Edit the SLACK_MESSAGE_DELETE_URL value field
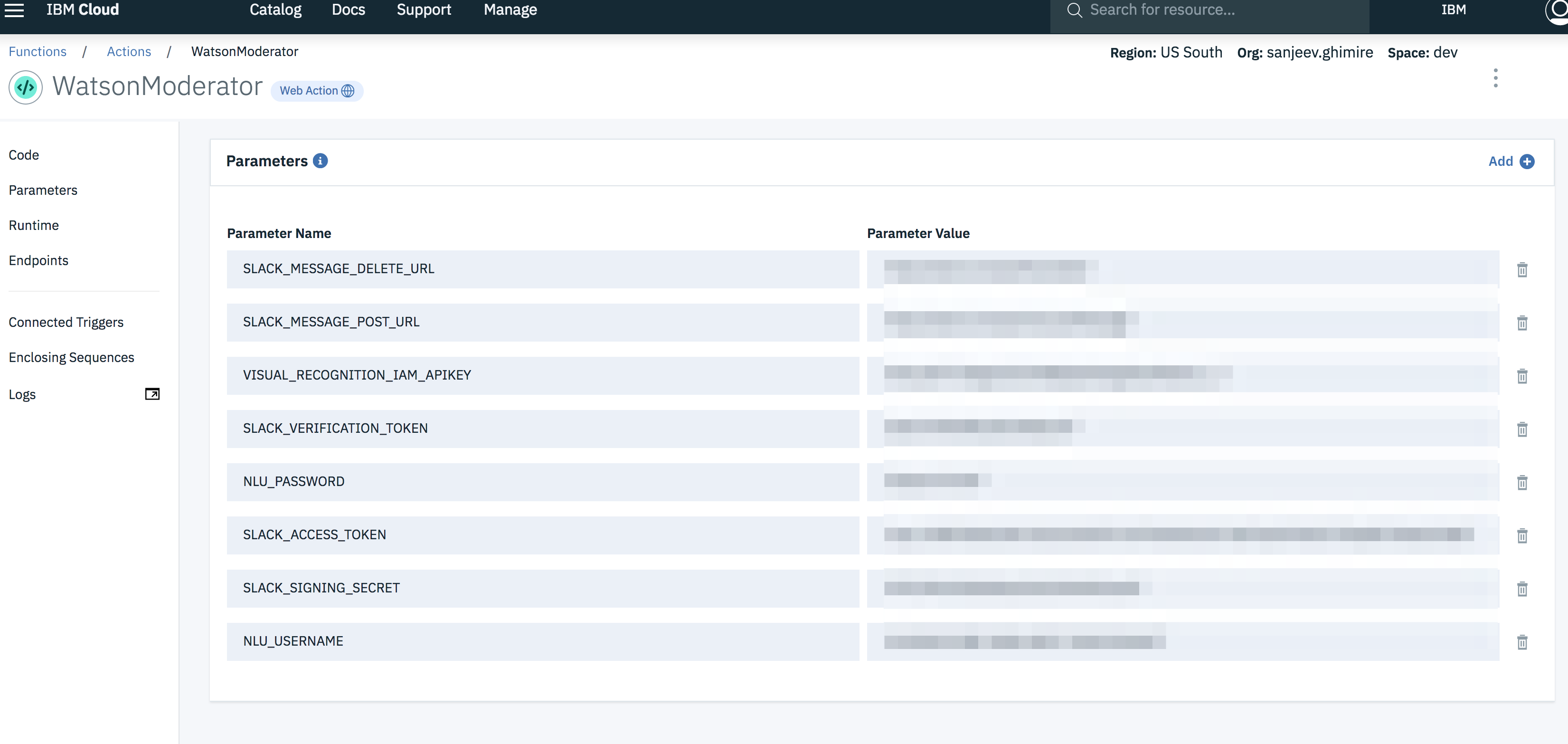The height and width of the screenshot is (744, 1568). click(x=1183, y=269)
